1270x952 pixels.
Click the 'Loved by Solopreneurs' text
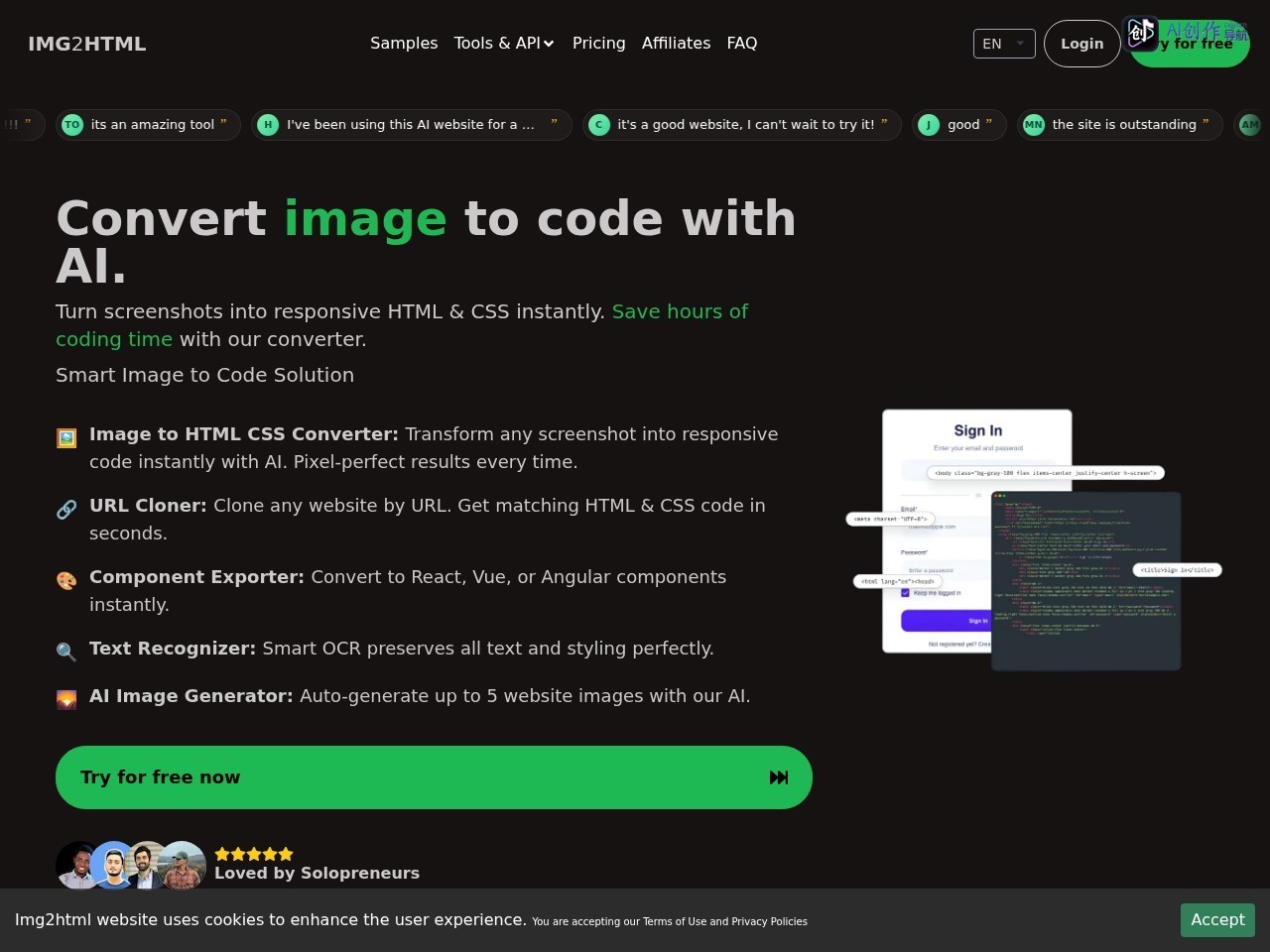(x=317, y=874)
